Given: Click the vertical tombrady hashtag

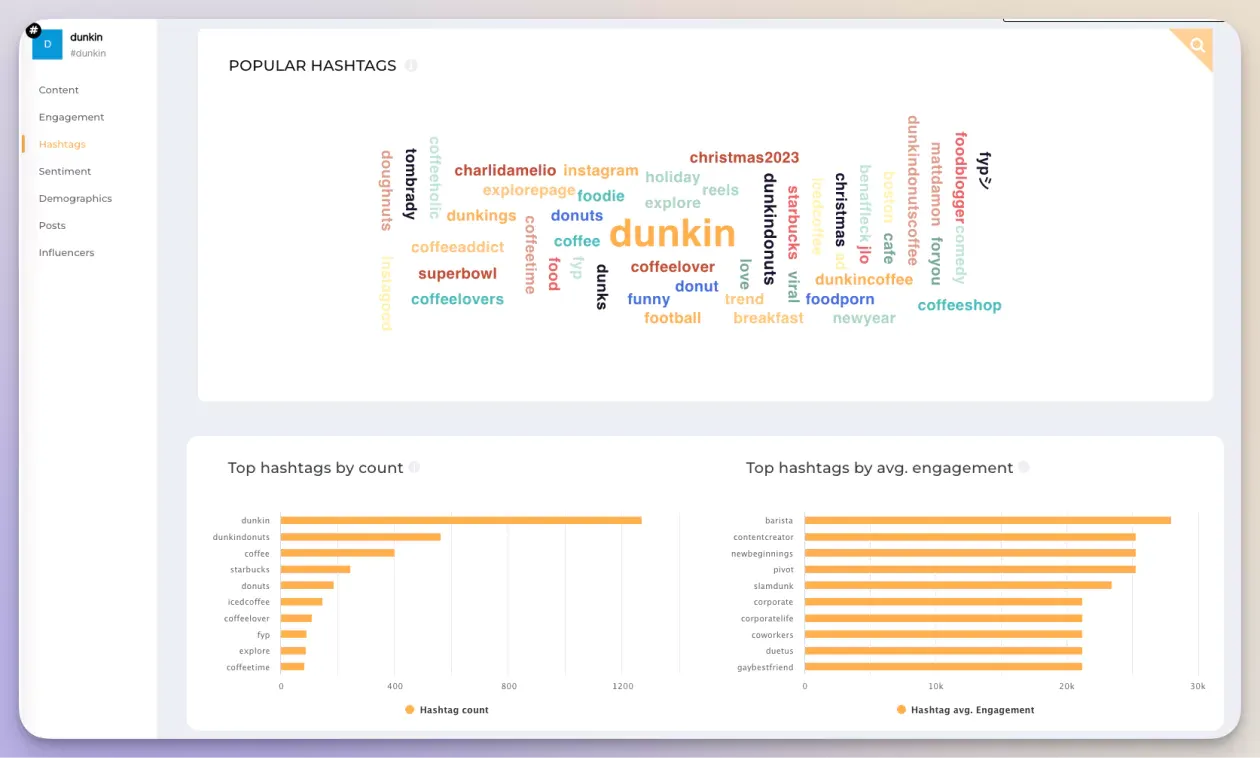Looking at the screenshot, I should click(x=410, y=184).
